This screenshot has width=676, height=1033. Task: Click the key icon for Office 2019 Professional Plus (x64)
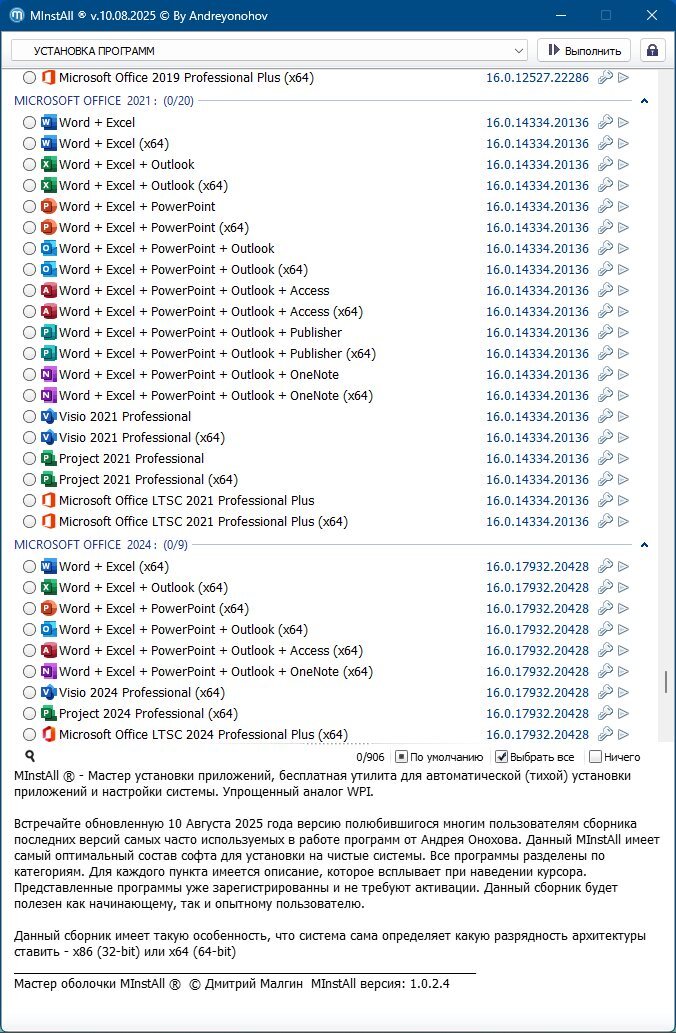click(605, 78)
